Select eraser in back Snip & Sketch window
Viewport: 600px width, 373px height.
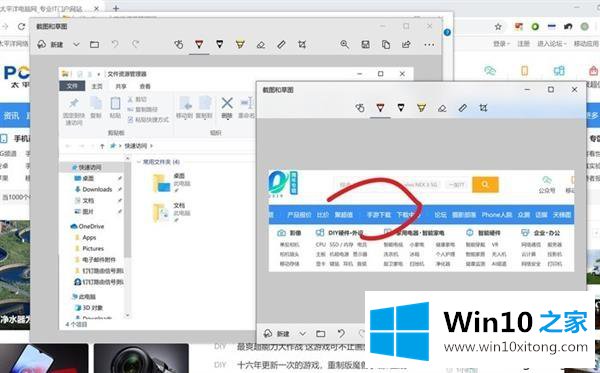(x=261, y=45)
